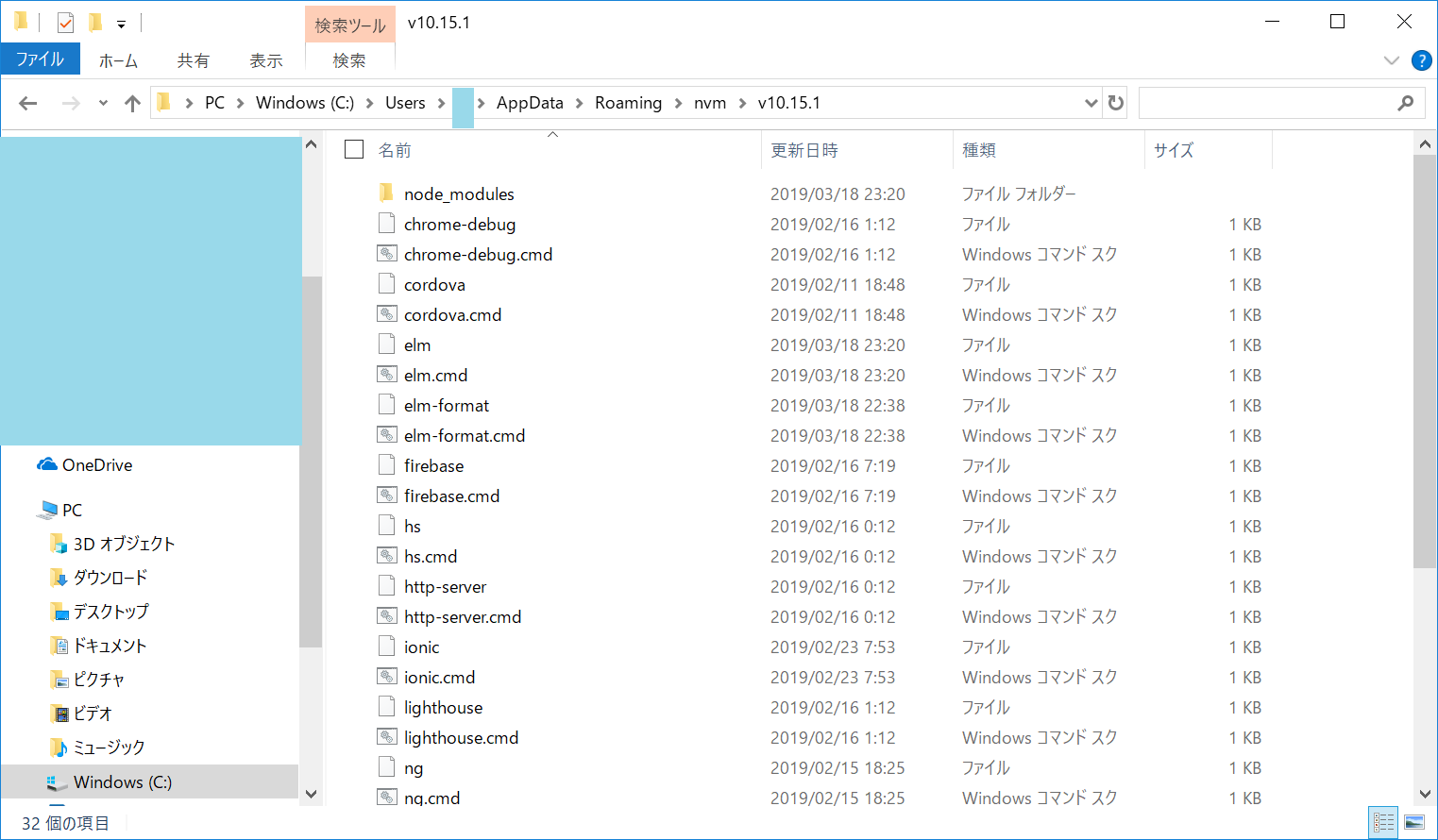
Task: Click the Back navigation arrow
Action: [28, 103]
